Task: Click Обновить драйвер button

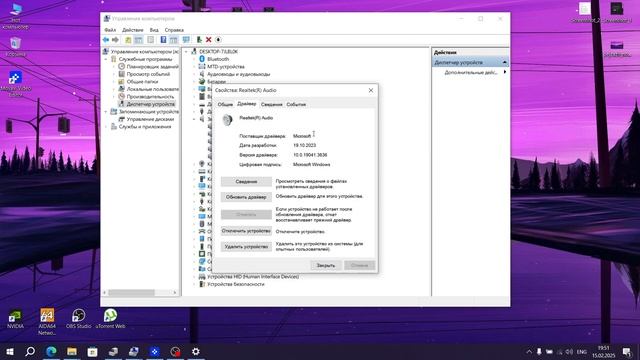Action: pyautogui.click(x=246, y=197)
